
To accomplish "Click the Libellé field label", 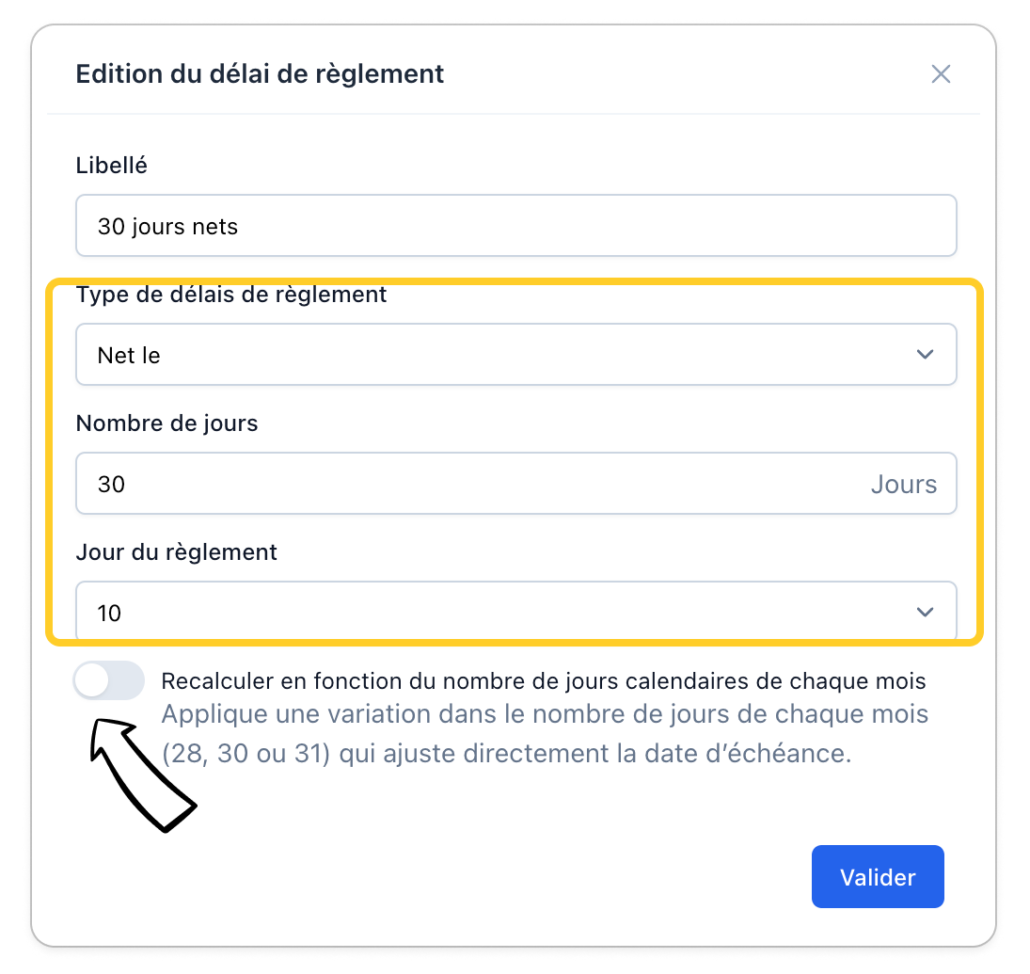I will [x=112, y=166].
